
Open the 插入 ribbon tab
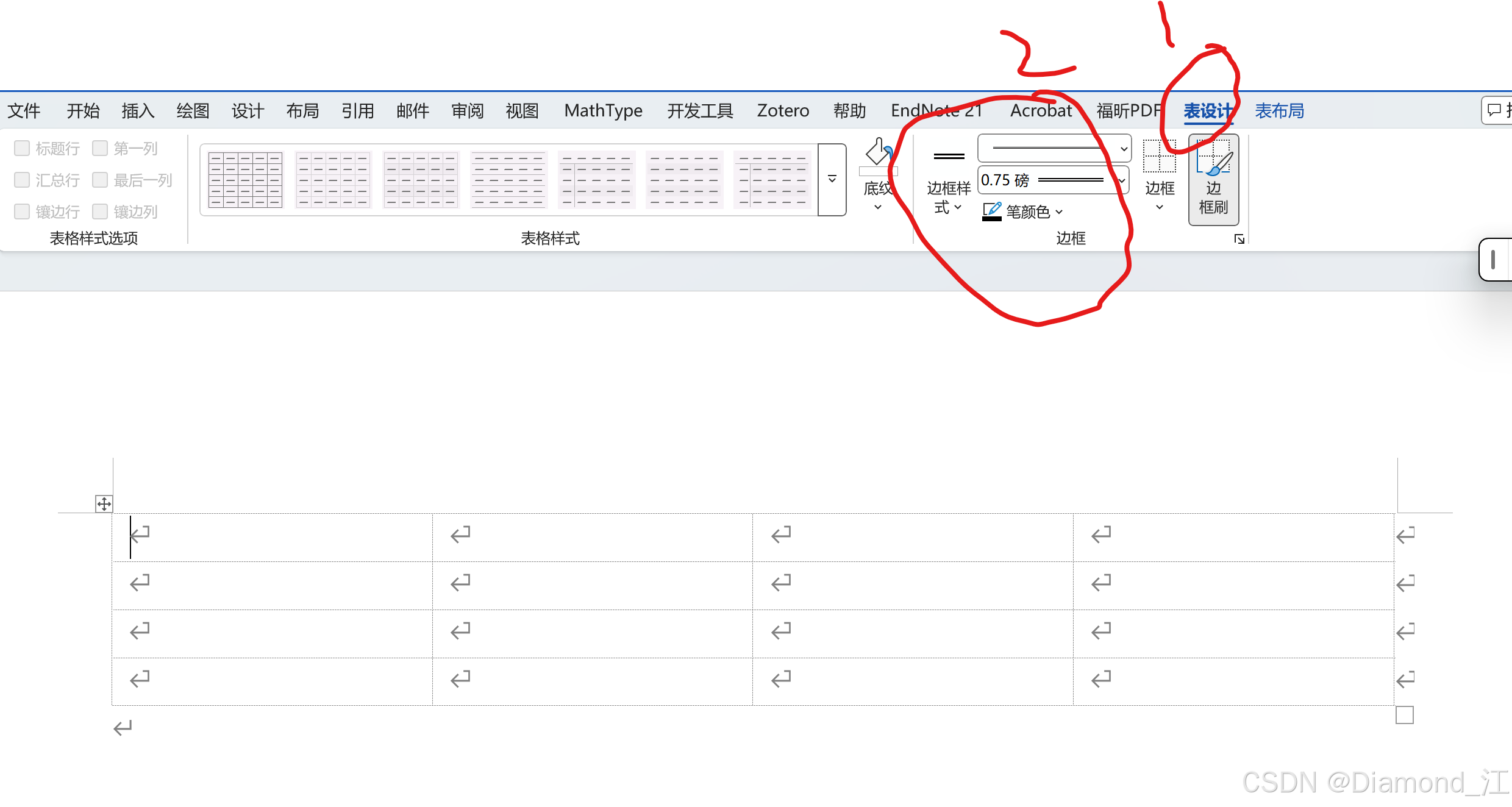138,111
